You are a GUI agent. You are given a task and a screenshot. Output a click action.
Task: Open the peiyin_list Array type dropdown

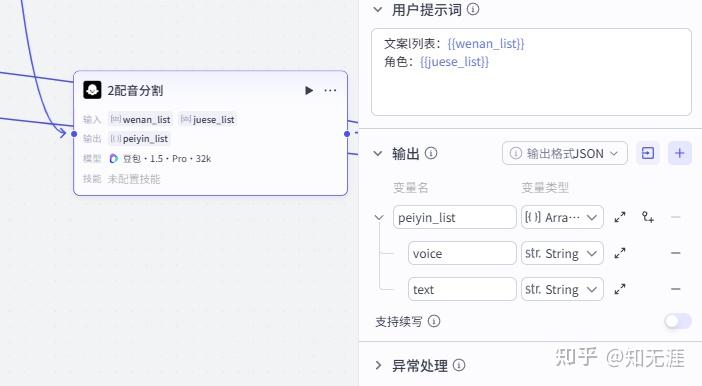click(x=562, y=217)
